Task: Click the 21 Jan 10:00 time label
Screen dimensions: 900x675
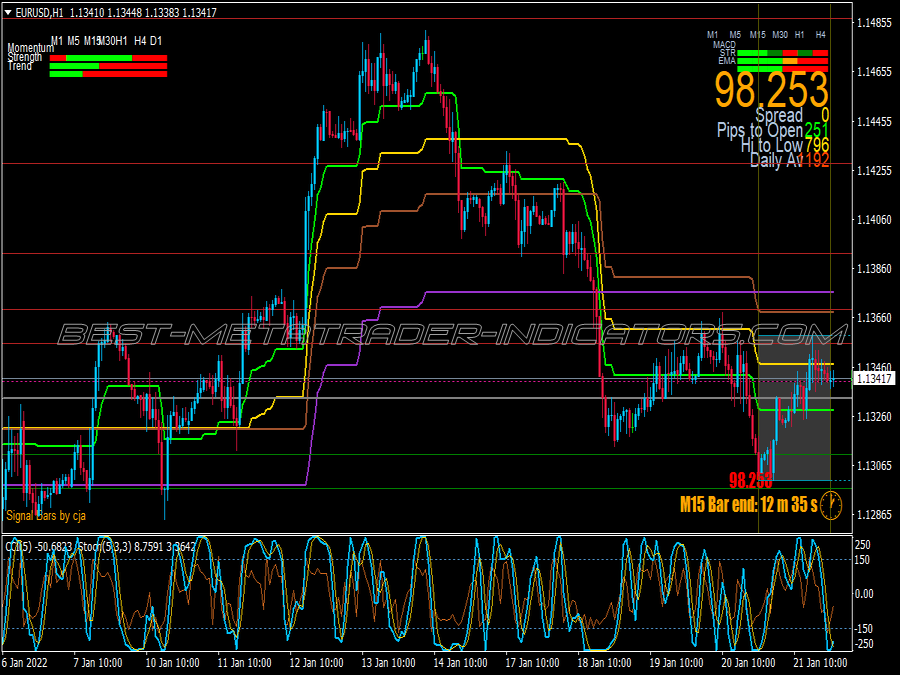Action: click(x=821, y=663)
